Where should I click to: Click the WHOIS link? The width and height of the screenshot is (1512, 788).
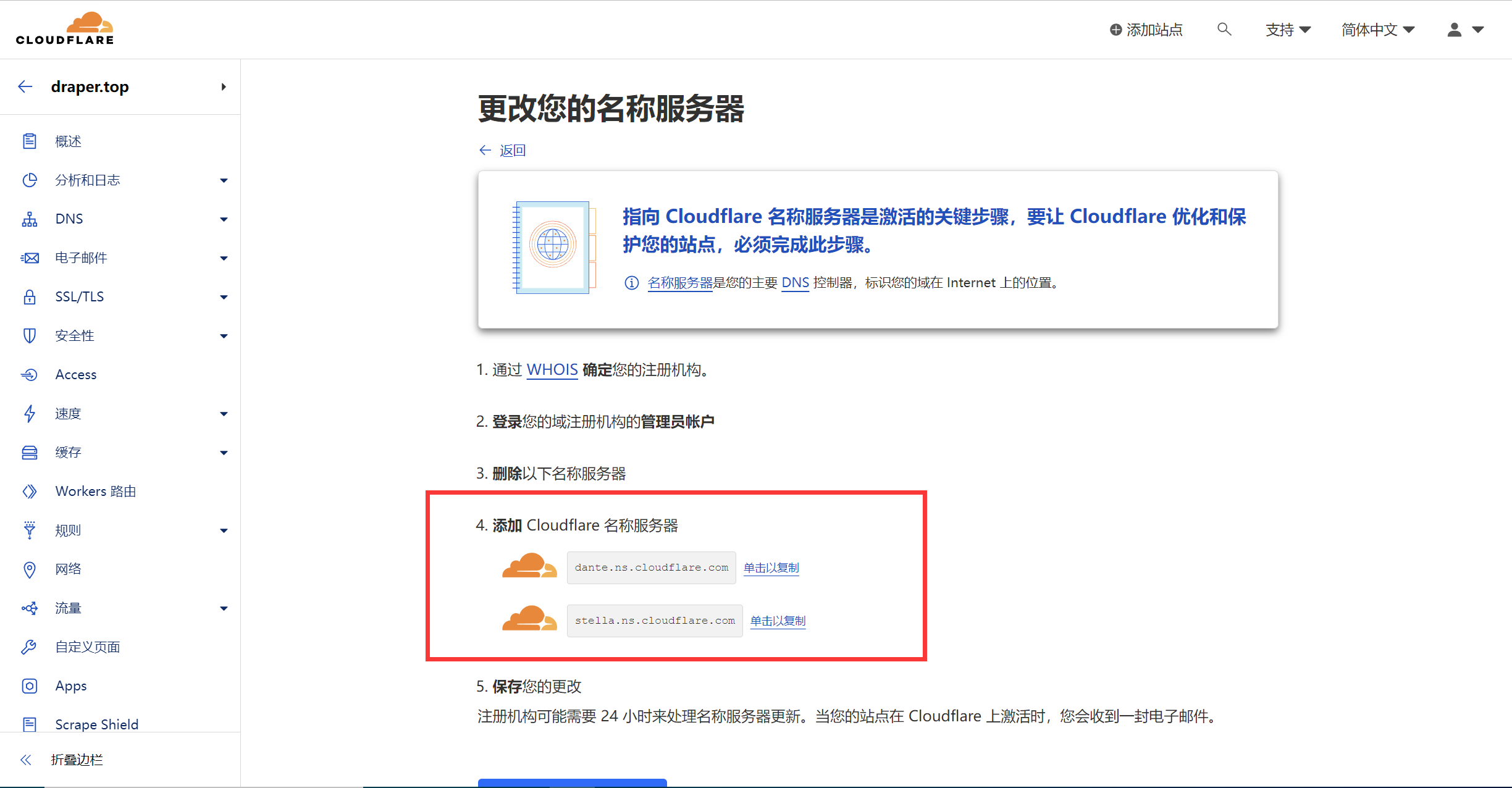click(x=552, y=369)
